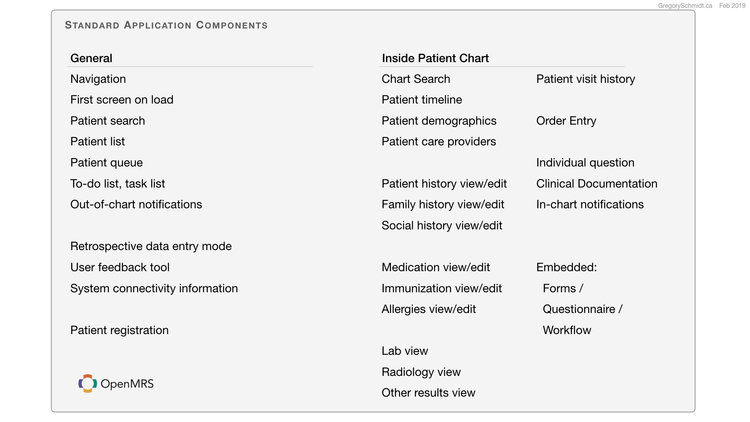Click the OpenMRS logo icon

click(87, 383)
